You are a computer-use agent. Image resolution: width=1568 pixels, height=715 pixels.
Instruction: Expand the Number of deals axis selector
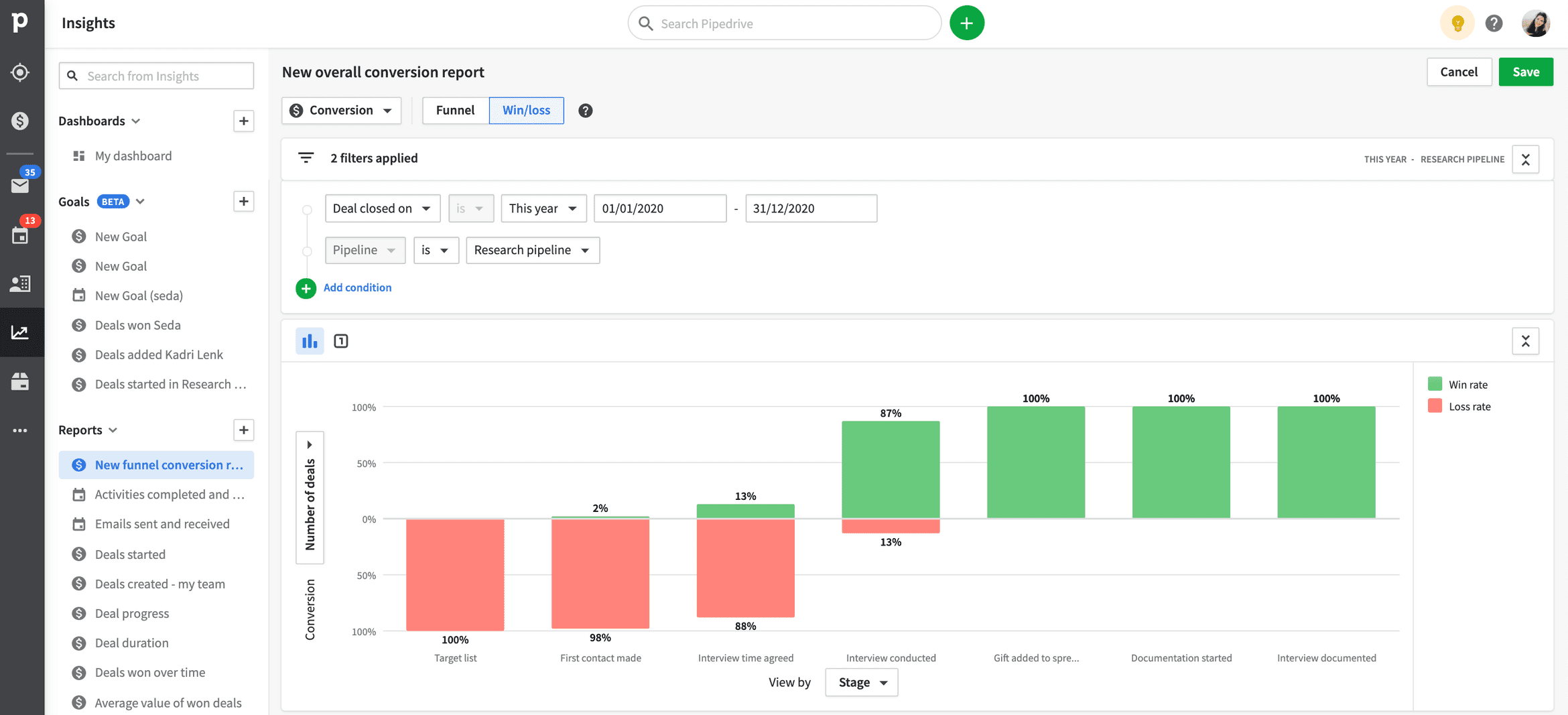pos(310,497)
